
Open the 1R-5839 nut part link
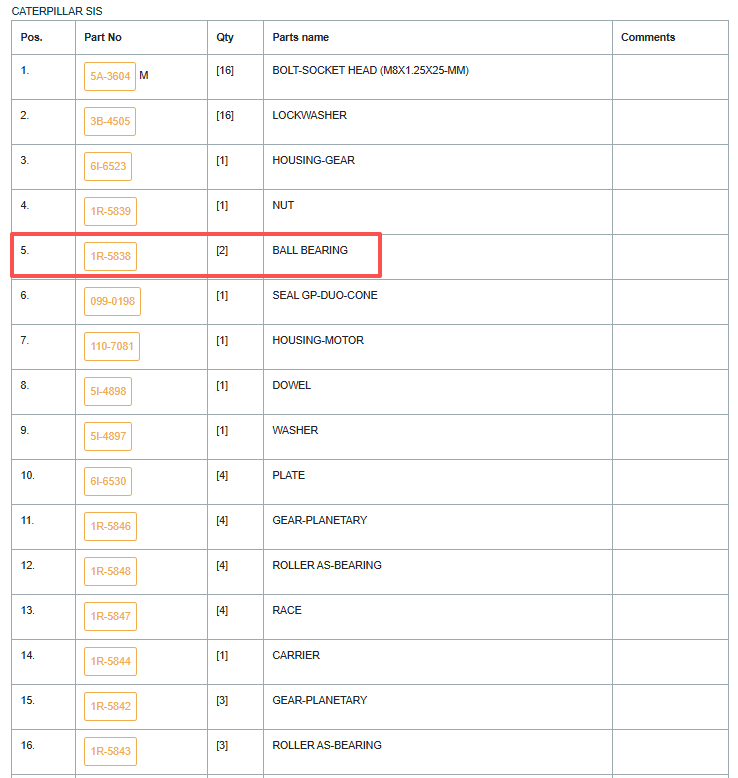tap(110, 211)
